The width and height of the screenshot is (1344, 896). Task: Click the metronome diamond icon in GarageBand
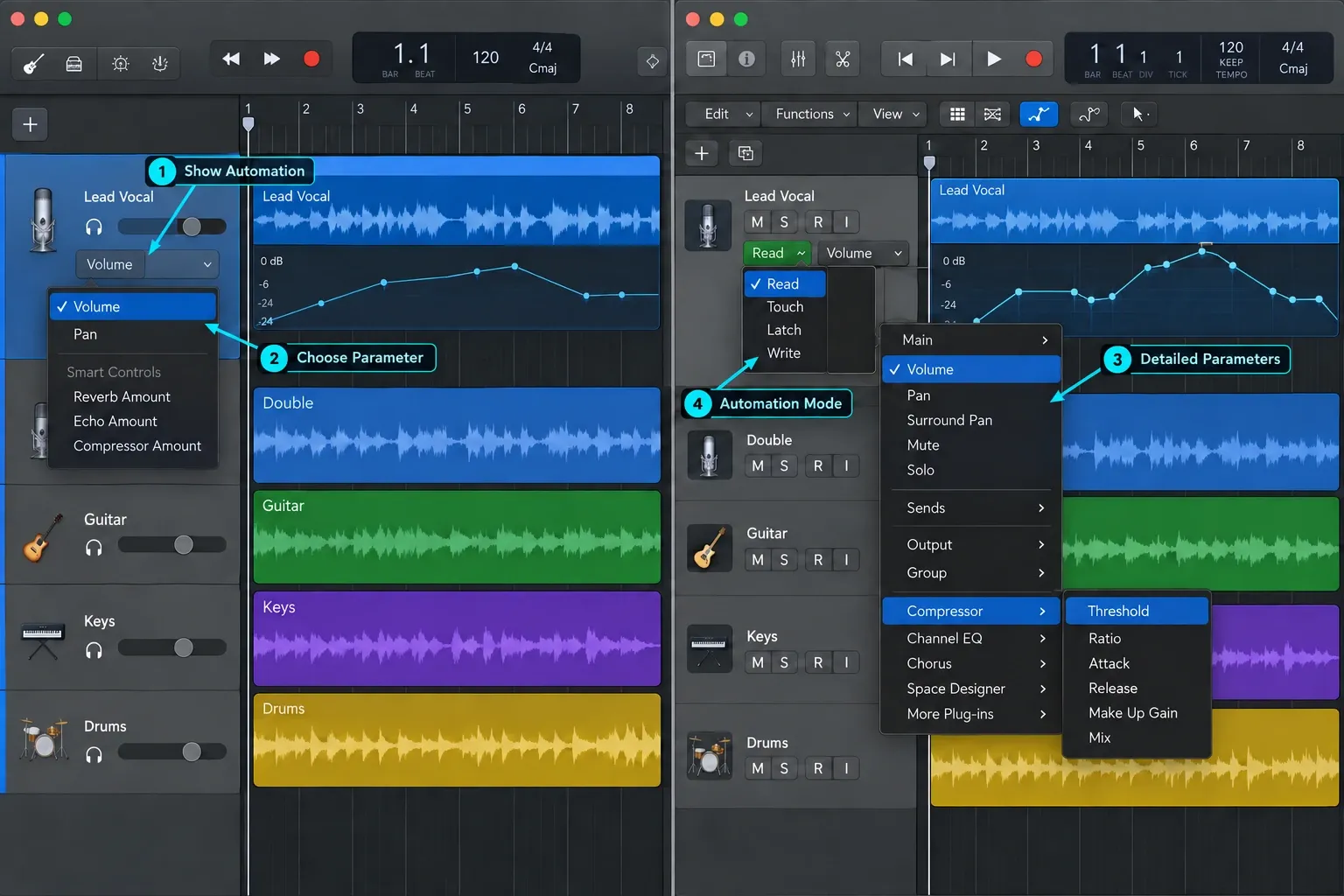coord(652,61)
